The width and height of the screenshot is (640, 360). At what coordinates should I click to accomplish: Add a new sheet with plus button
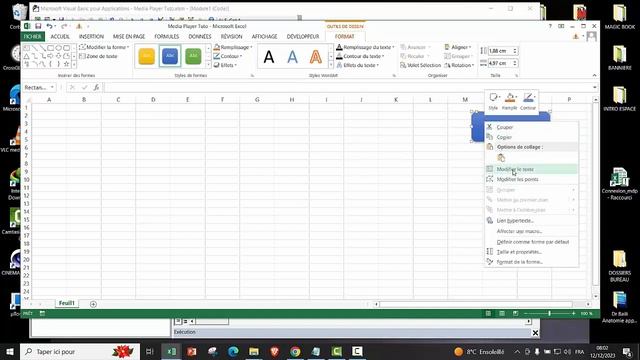point(93,304)
